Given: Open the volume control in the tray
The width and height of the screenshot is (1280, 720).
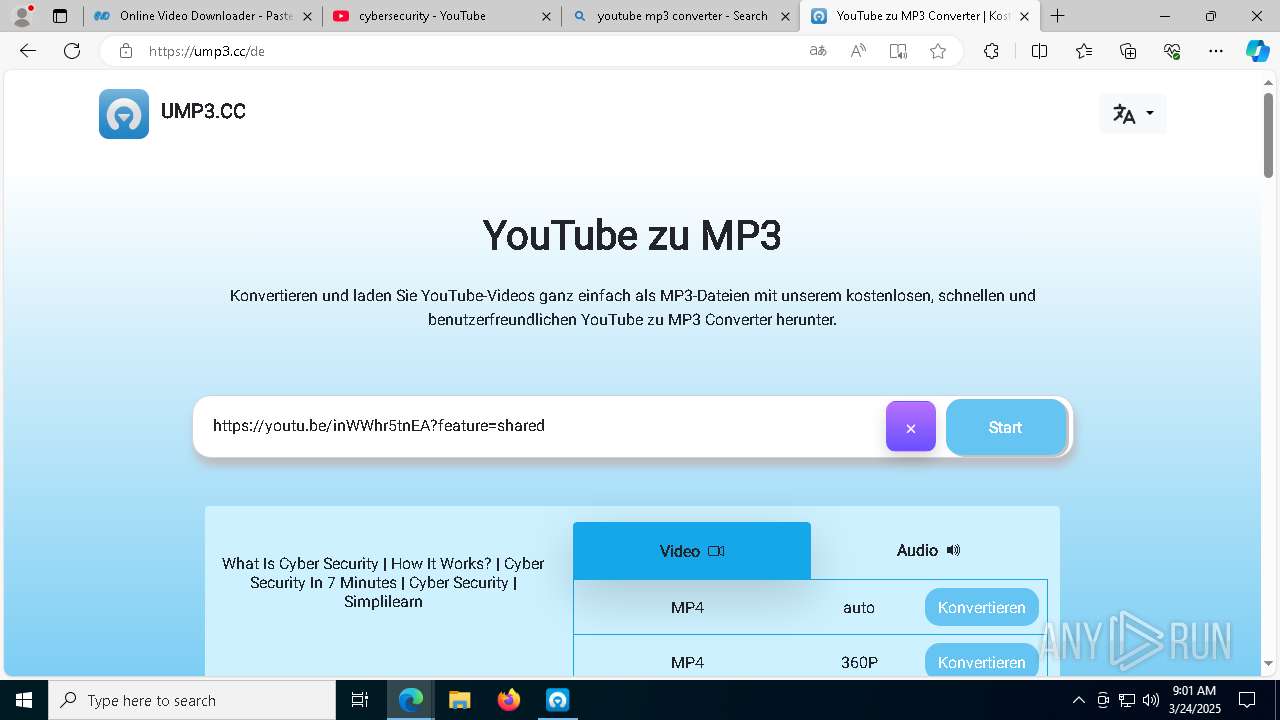Looking at the screenshot, I should point(1151,700).
